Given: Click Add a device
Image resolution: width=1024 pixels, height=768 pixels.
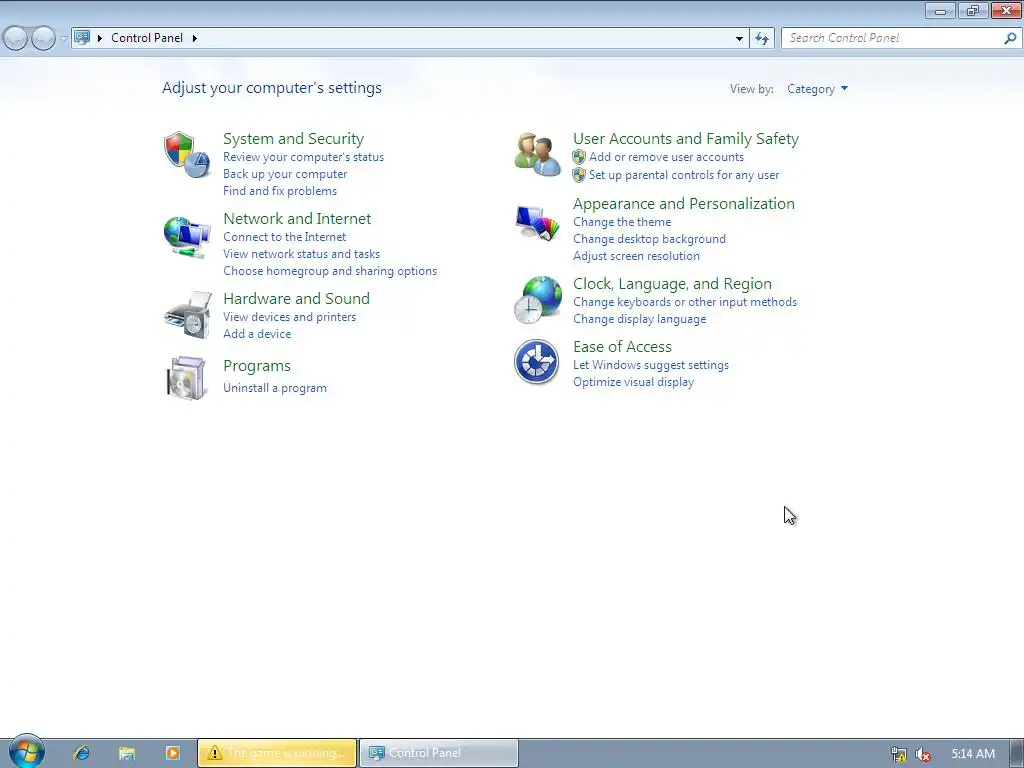Looking at the screenshot, I should [257, 334].
